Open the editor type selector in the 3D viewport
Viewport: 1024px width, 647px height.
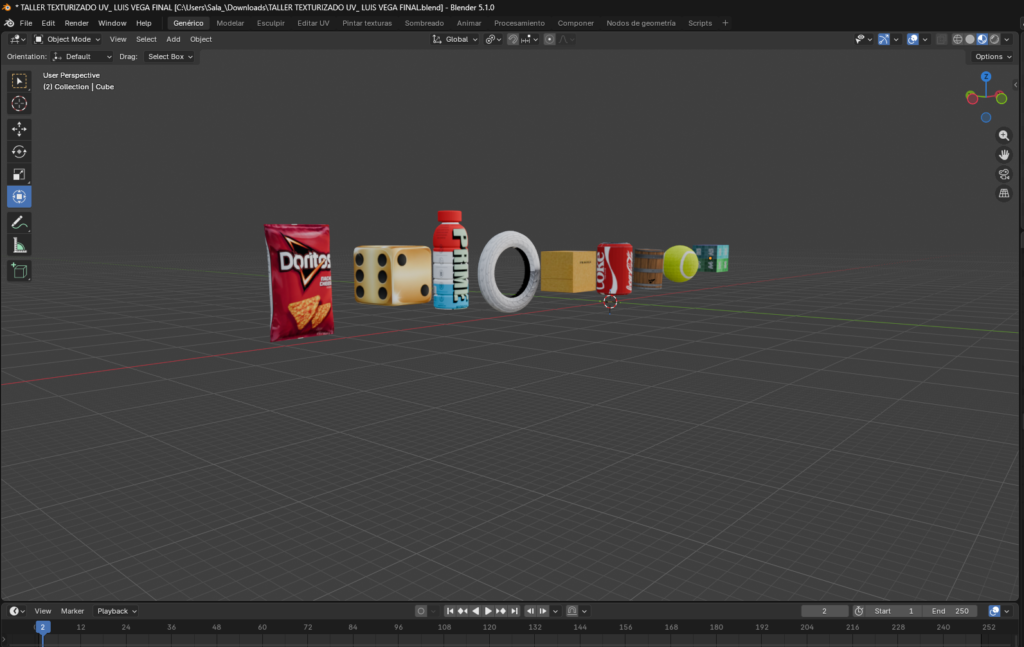coord(18,39)
